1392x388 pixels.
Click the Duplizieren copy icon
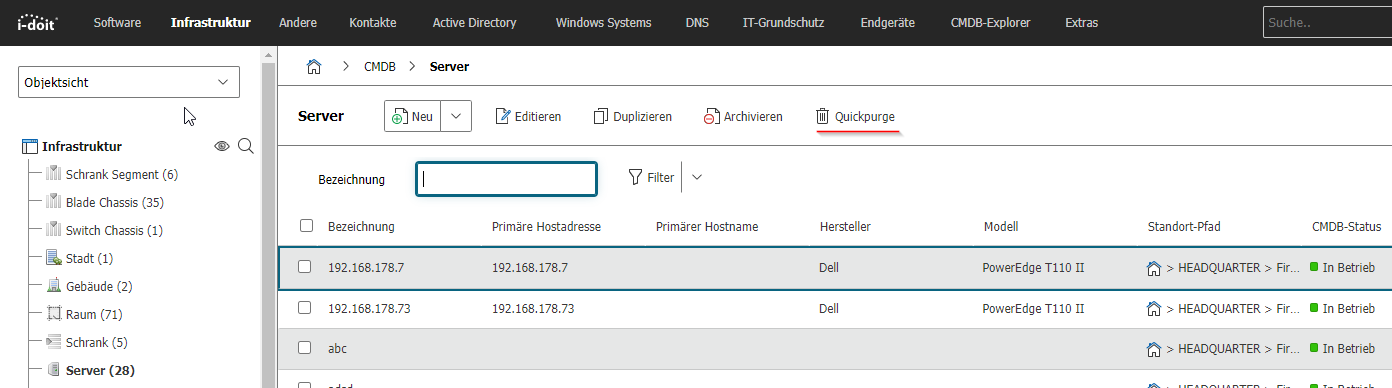[601, 117]
